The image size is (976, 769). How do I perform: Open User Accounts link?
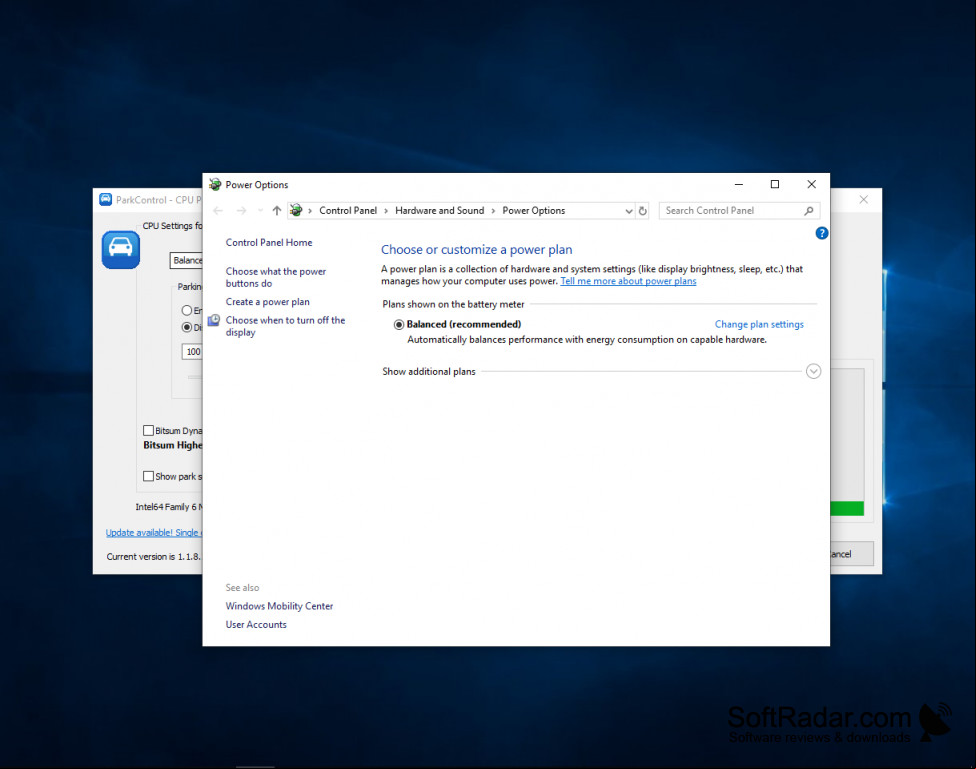click(x=256, y=625)
